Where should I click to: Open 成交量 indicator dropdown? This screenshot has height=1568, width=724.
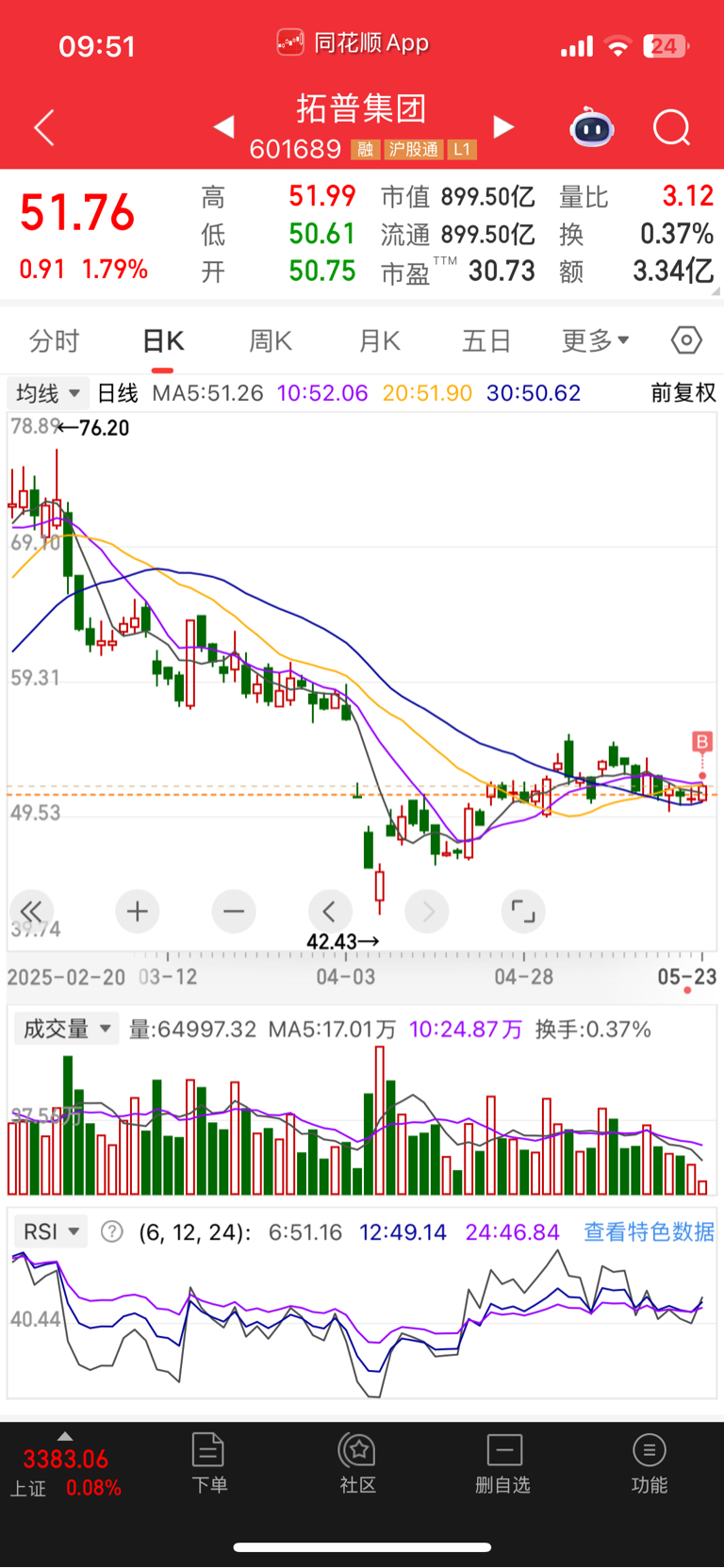point(66,1029)
